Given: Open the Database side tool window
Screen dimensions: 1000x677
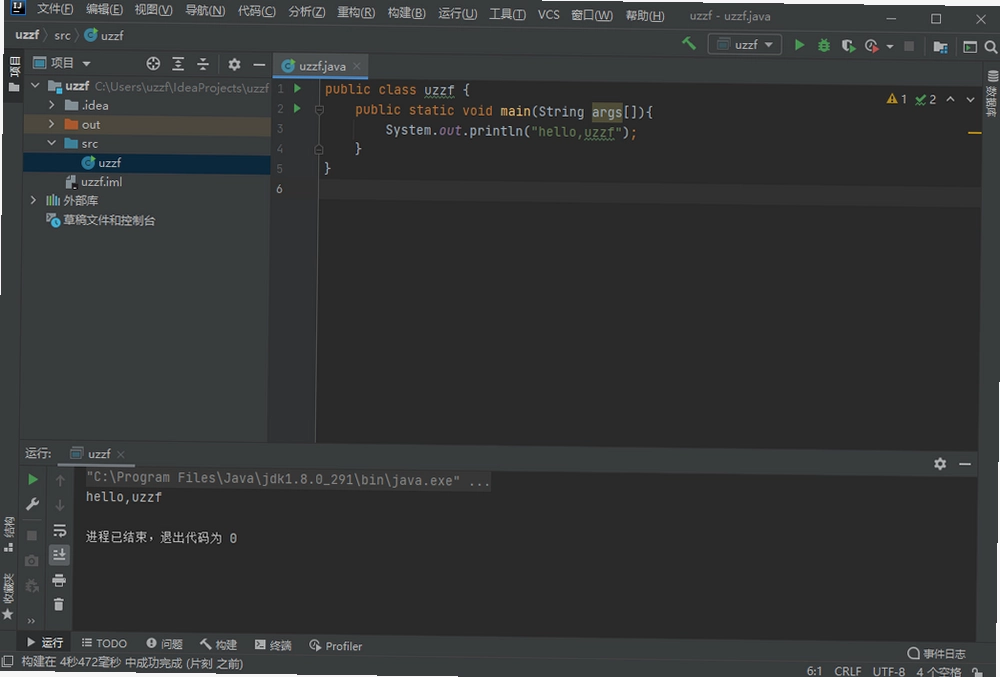Looking at the screenshot, I should click(992, 93).
